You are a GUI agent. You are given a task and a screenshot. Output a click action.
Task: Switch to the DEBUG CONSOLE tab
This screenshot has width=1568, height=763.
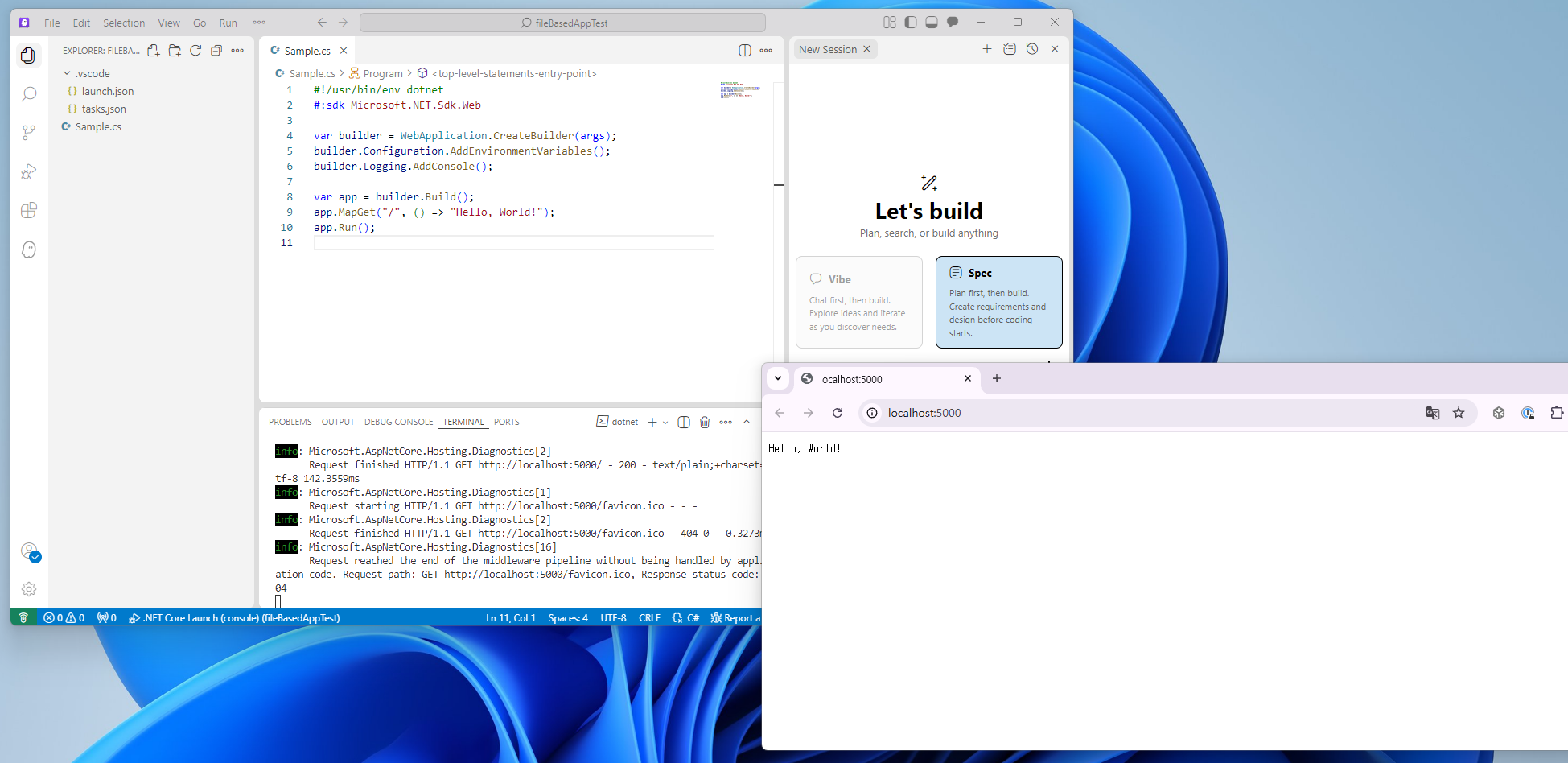tap(398, 422)
